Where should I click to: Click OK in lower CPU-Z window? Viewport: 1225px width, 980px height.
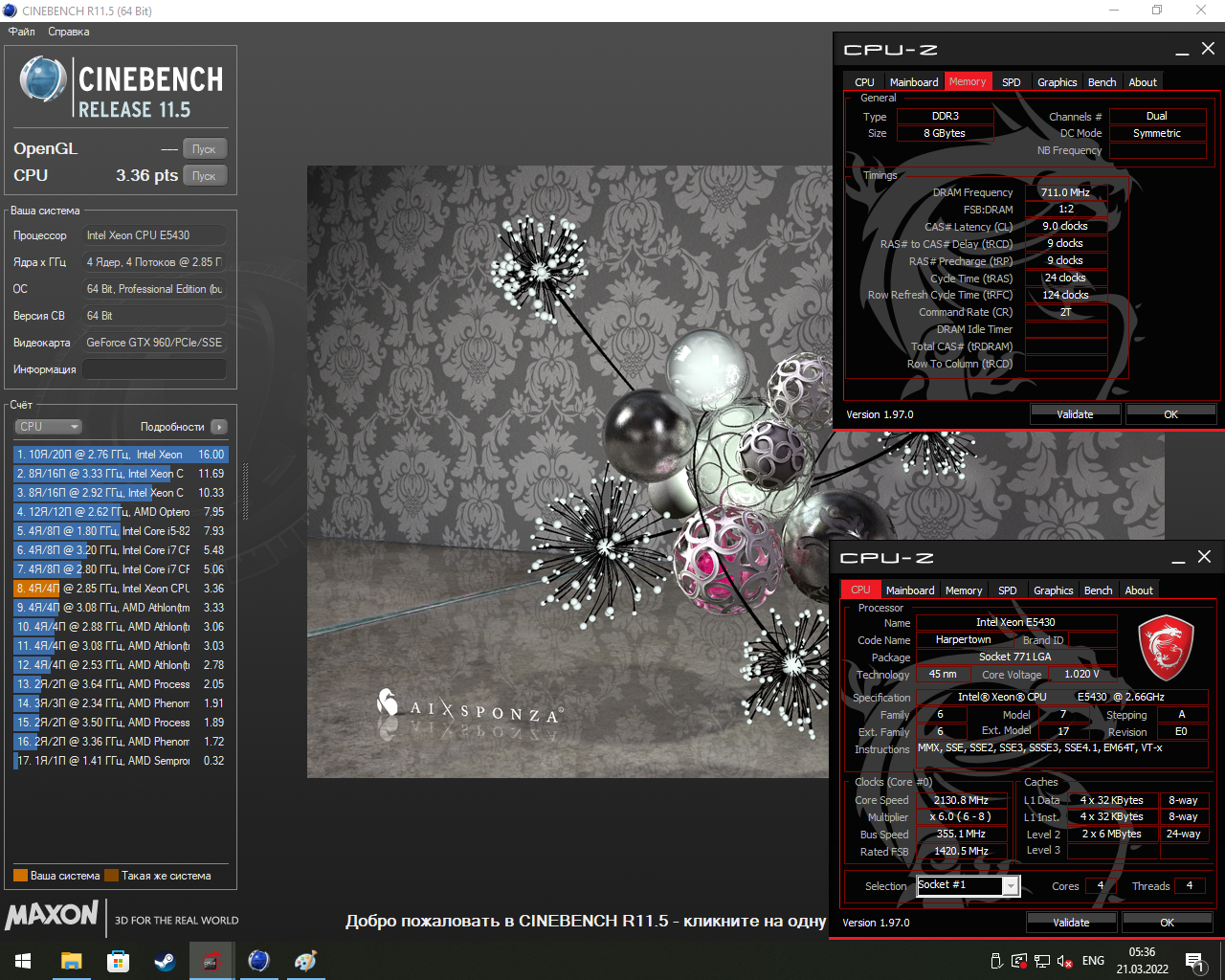coord(1167,923)
